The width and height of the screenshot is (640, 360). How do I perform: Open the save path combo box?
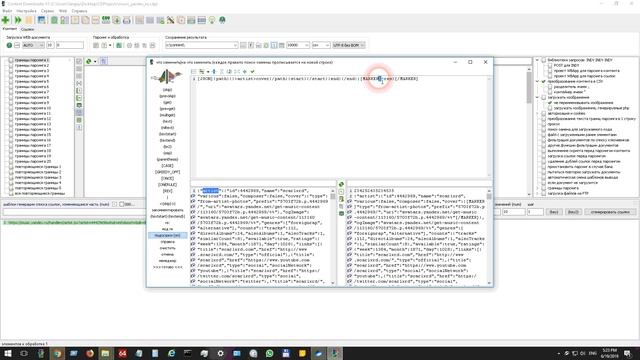click(x=201, y=45)
